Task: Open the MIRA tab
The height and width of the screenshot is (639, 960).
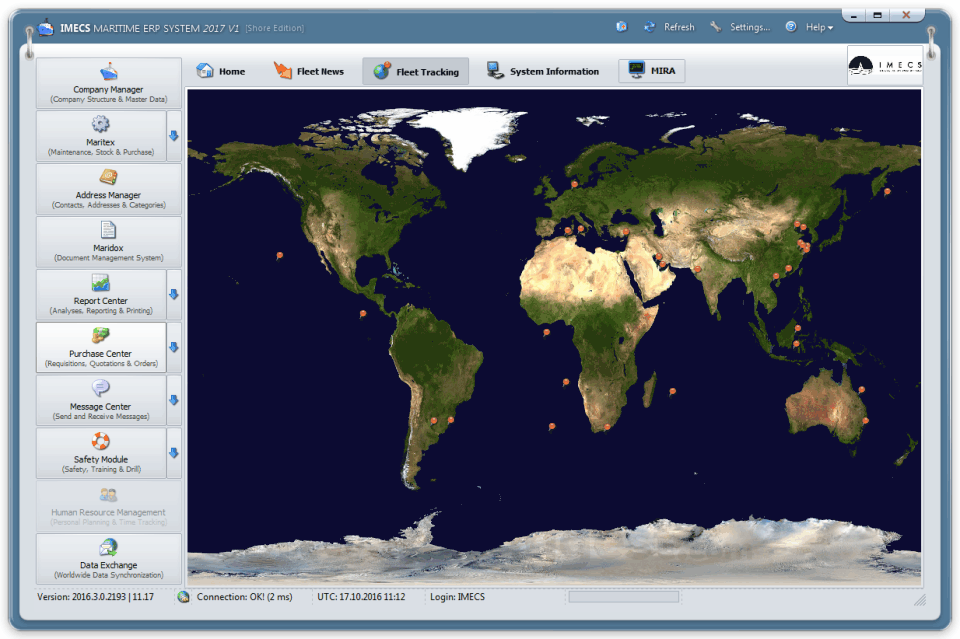Action: 651,70
